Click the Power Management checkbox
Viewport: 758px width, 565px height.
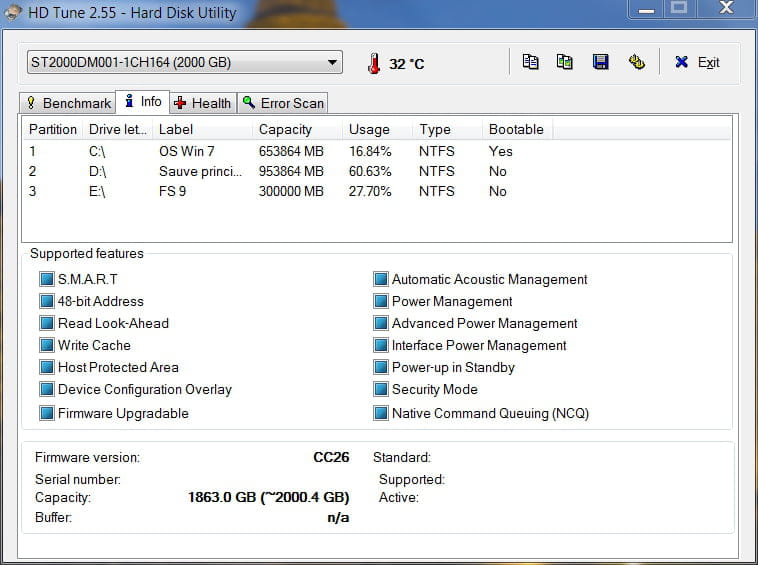381,301
